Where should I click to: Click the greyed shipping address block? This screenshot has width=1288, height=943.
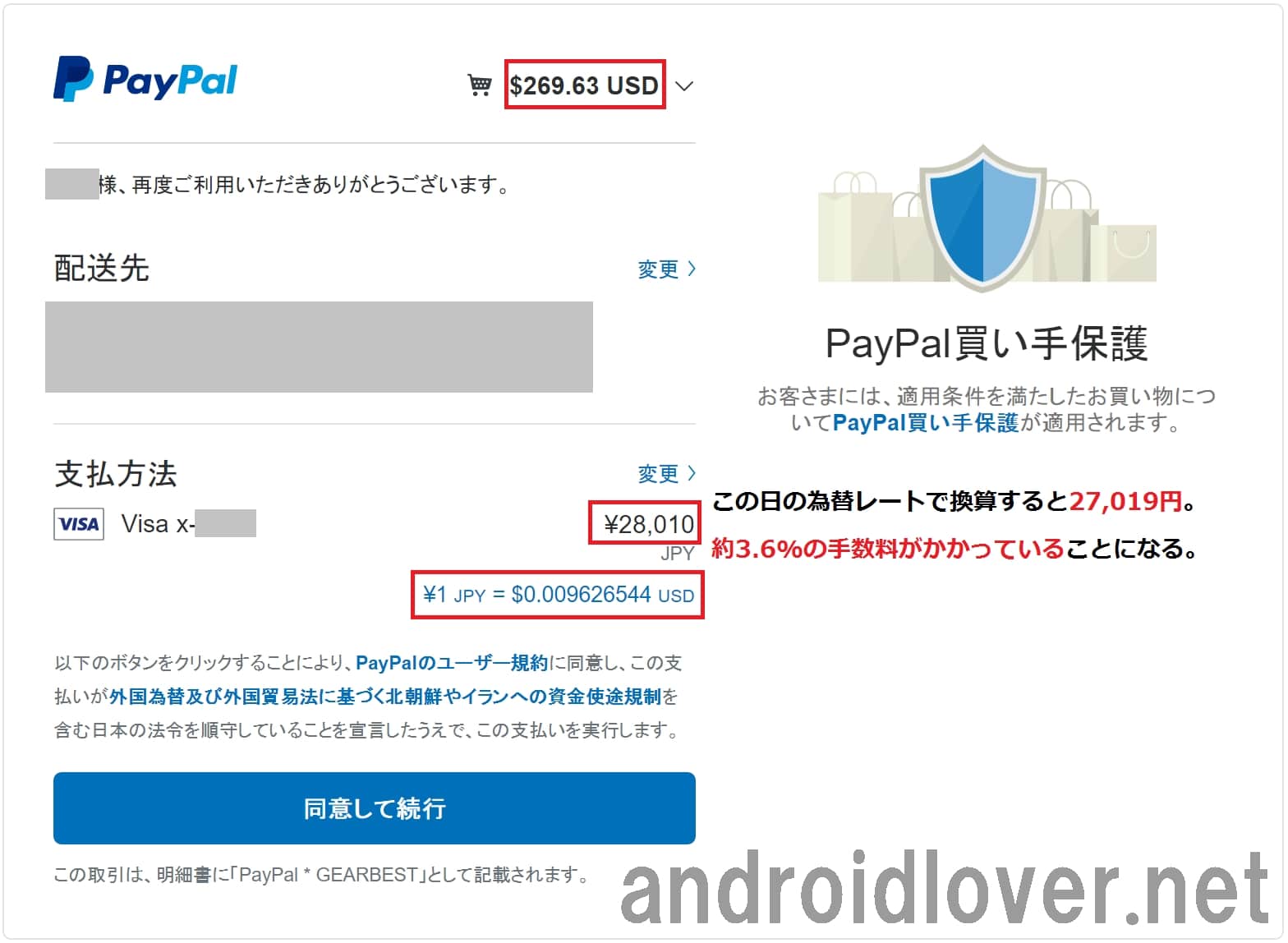point(319,347)
